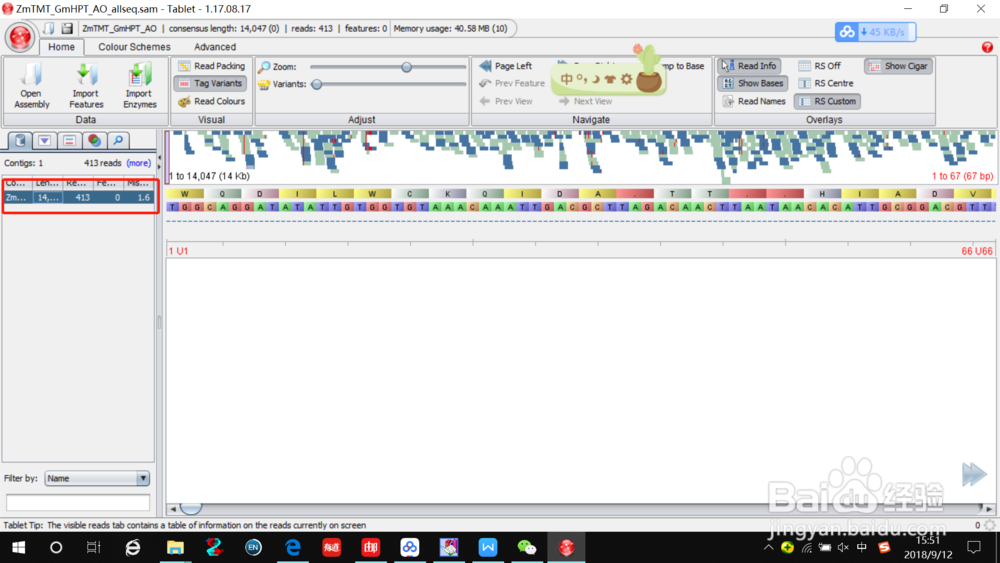Screen dimensions: 1000x563
Task: Open Microsoft Edge from taskbar
Action: click(x=293, y=548)
